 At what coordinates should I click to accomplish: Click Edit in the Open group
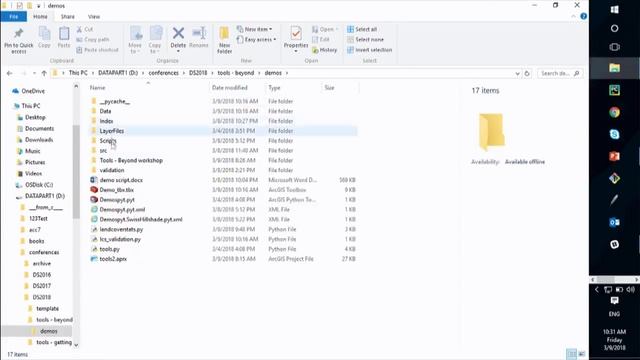(321, 40)
